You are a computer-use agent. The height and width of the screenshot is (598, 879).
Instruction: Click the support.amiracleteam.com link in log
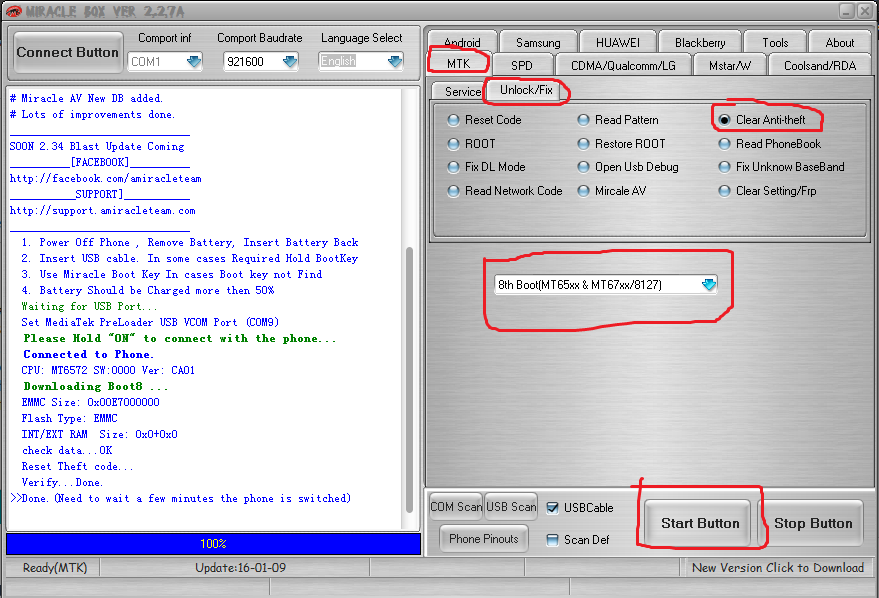tap(103, 210)
